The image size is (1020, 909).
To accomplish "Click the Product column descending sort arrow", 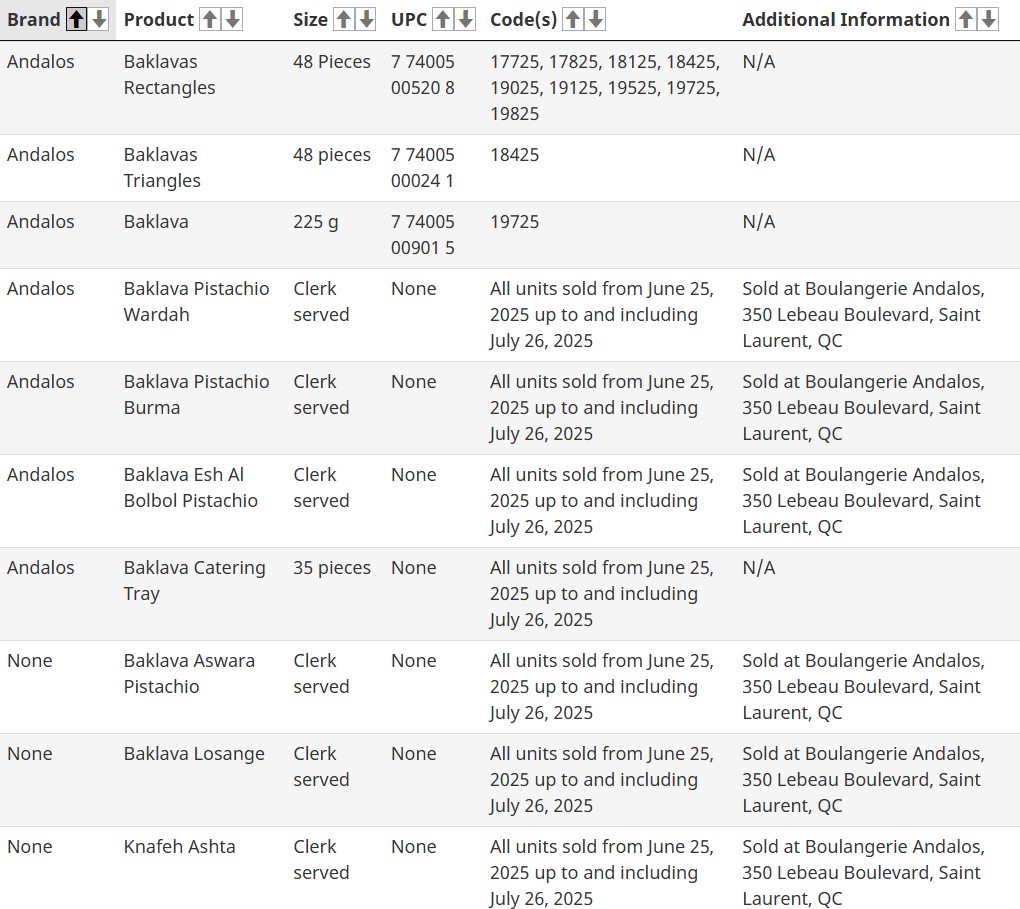I will [232, 19].
